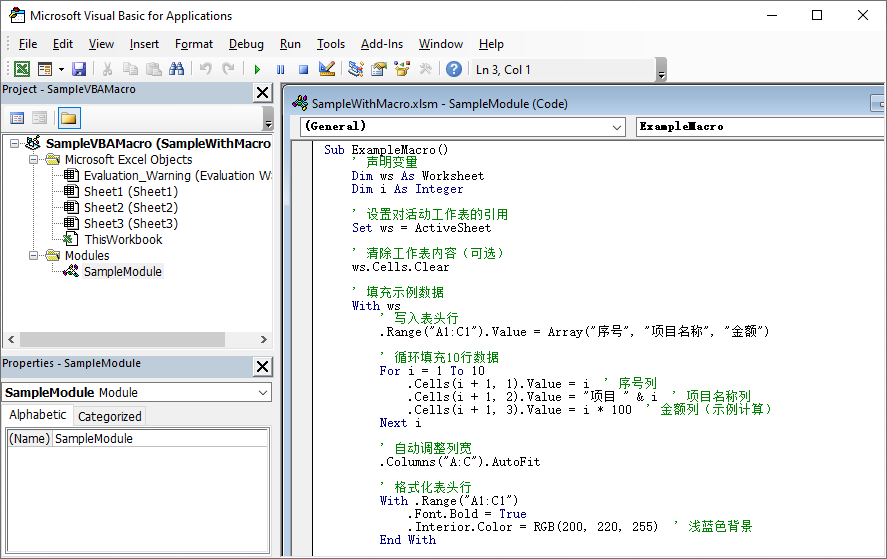
Task: Switch to the Alphabetic properties tab
Action: [37, 415]
